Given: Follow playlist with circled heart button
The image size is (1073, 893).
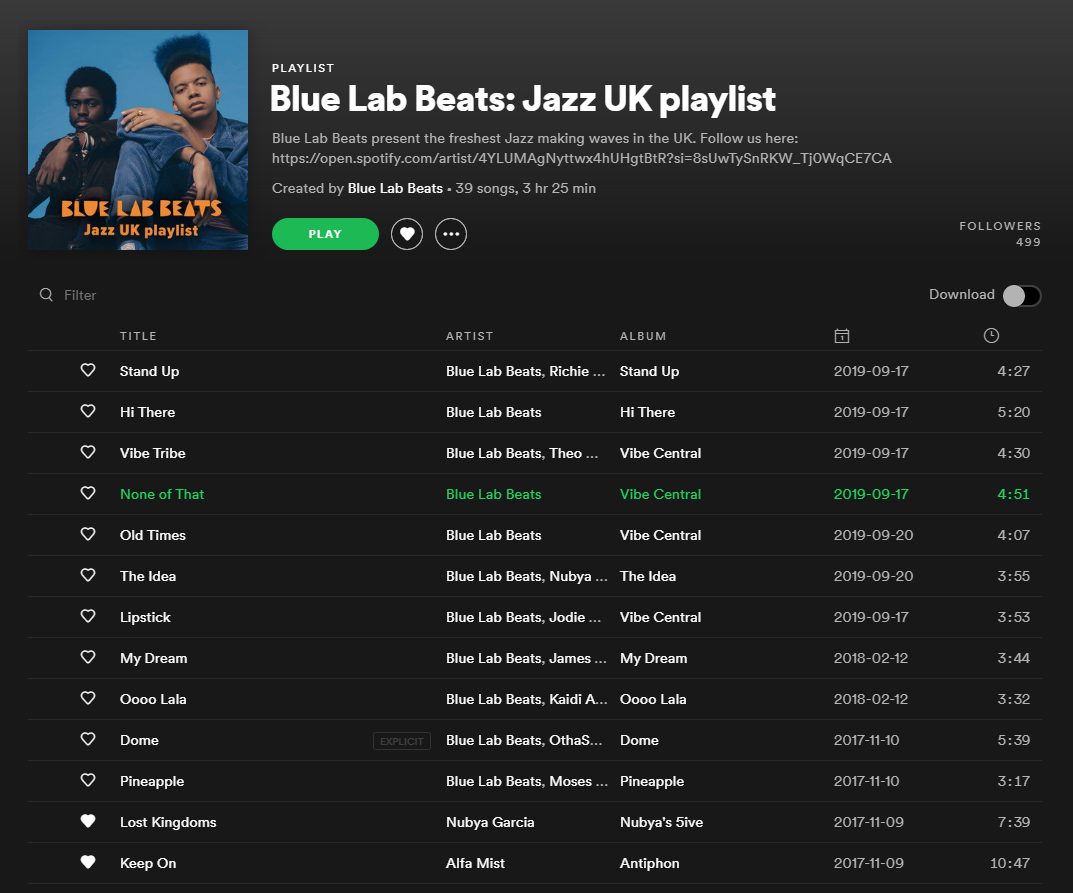Looking at the screenshot, I should click(x=407, y=234).
